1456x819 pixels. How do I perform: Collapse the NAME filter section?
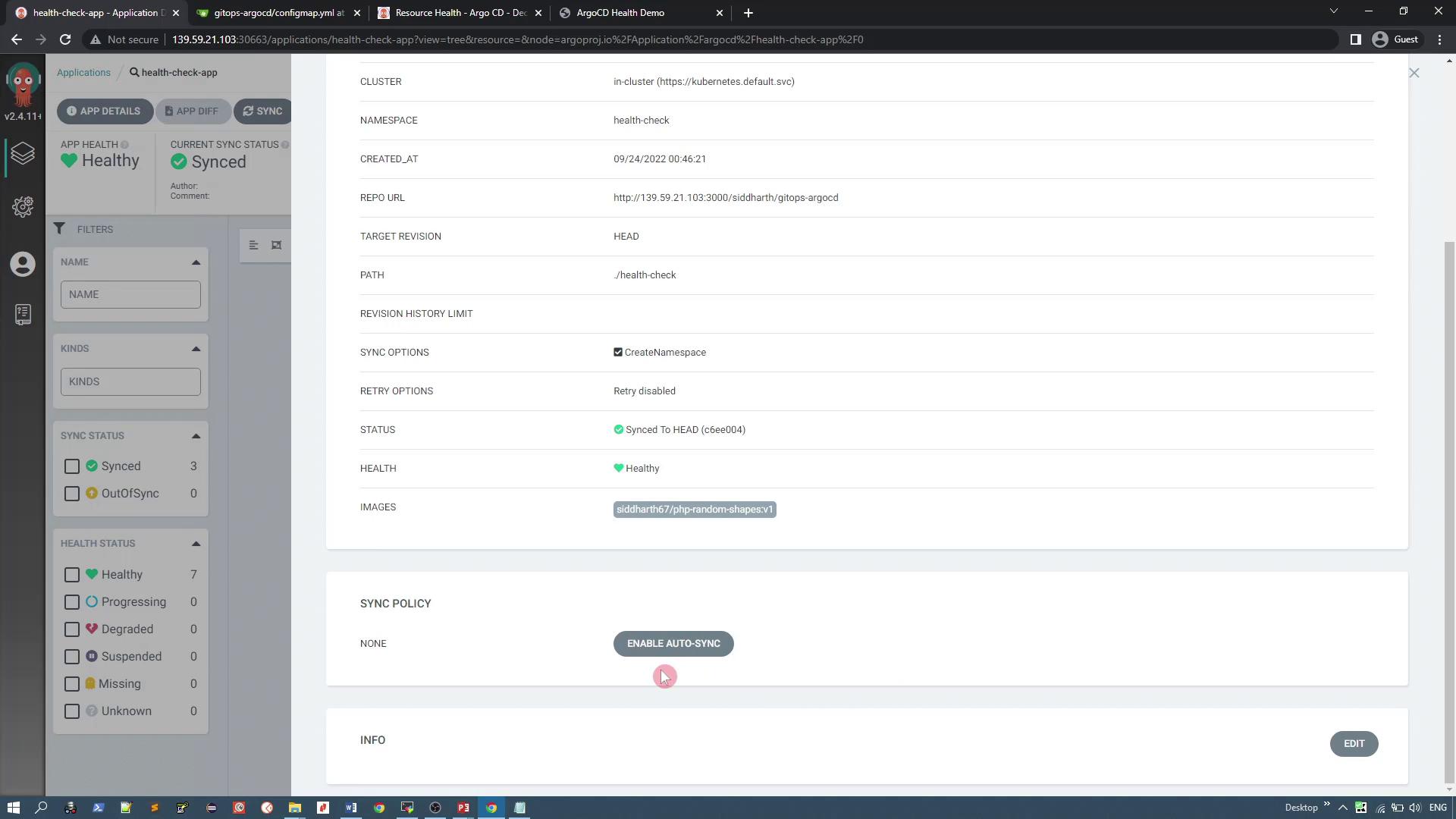pos(196,262)
